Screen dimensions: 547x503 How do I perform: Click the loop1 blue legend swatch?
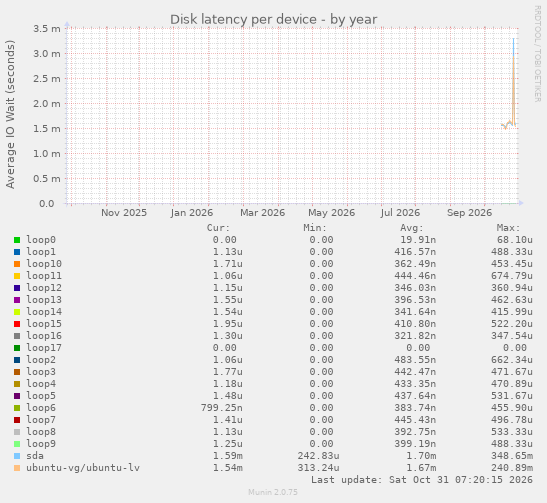[x=17, y=252]
